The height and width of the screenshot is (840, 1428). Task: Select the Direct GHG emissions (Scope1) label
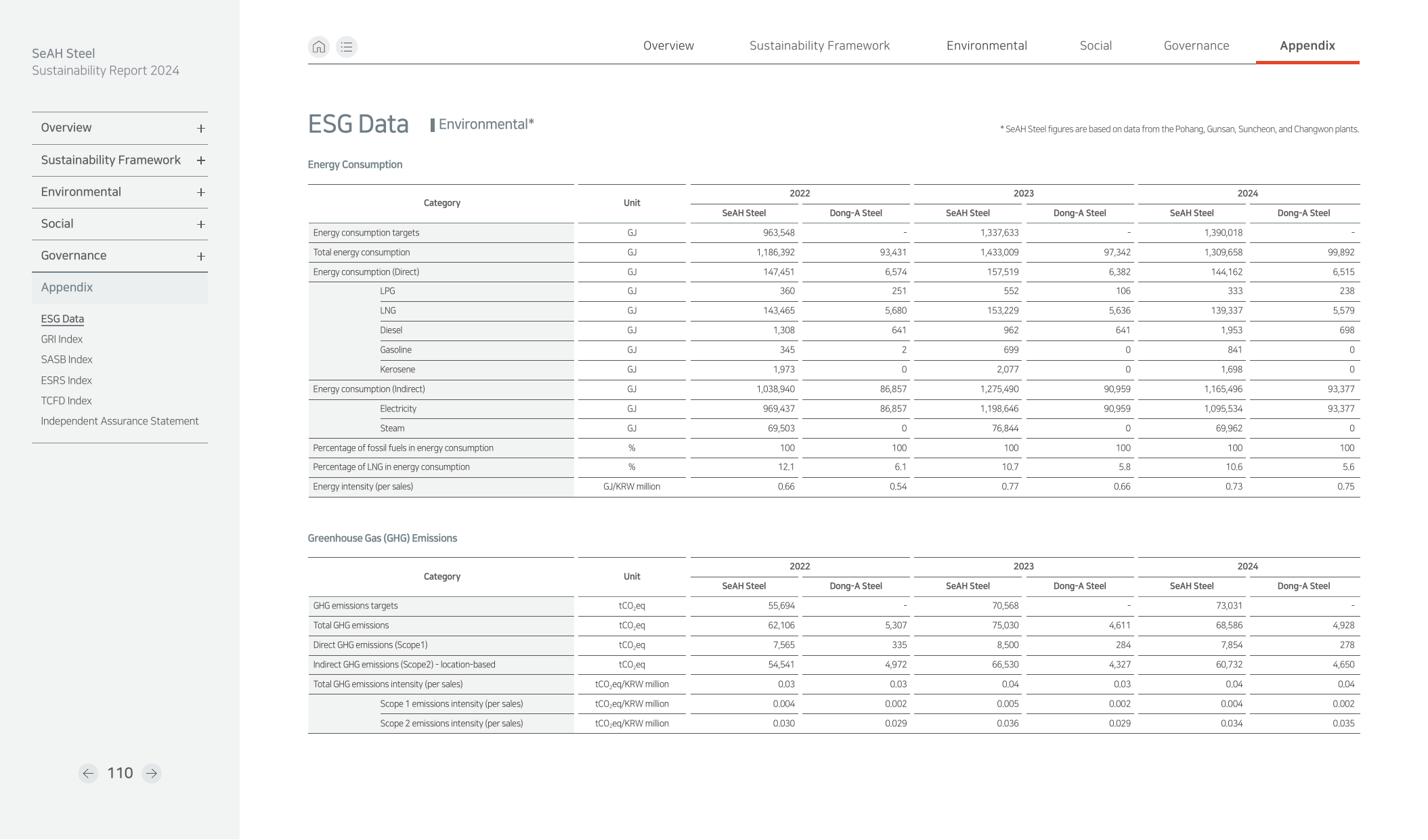[x=370, y=645]
